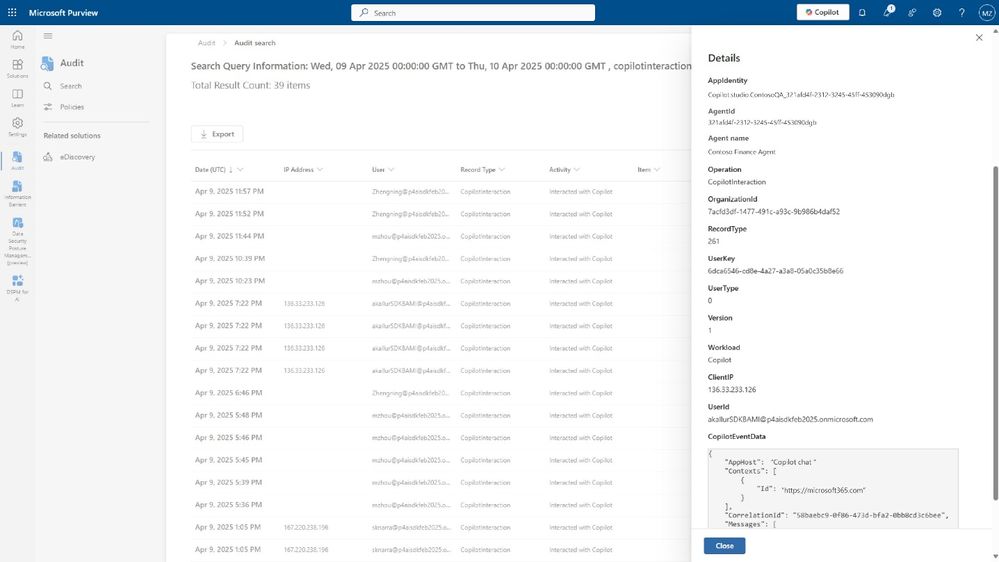Open the settings gear in the top bar
Image resolution: width=999 pixels, height=562 pixels.
point(937,12)
